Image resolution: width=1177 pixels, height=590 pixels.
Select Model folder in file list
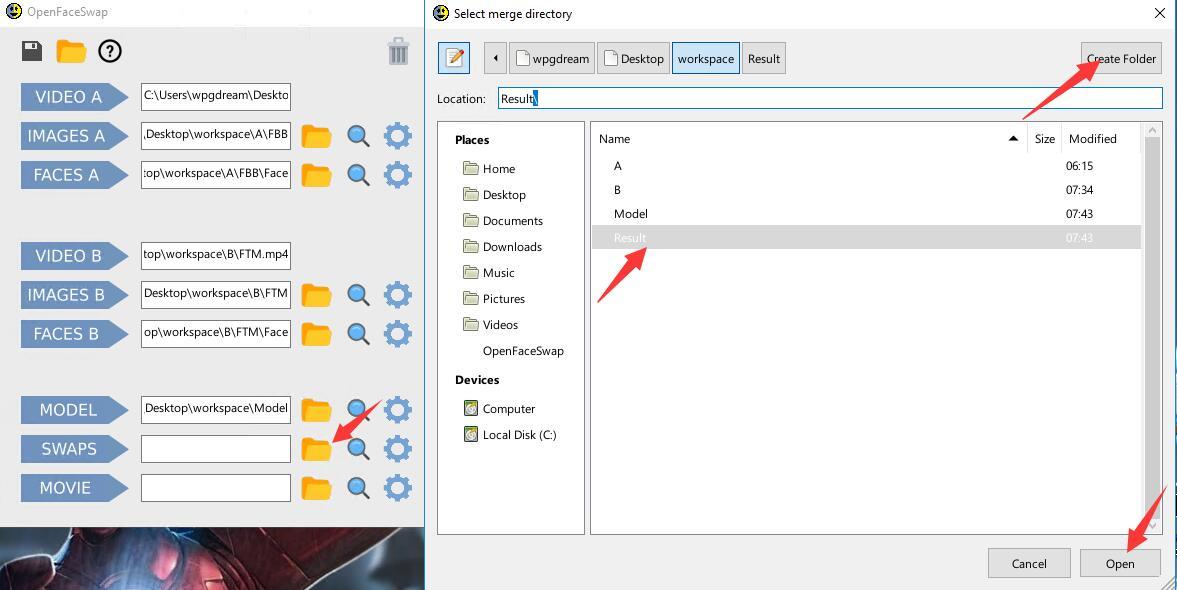click(x=866, y=214)
